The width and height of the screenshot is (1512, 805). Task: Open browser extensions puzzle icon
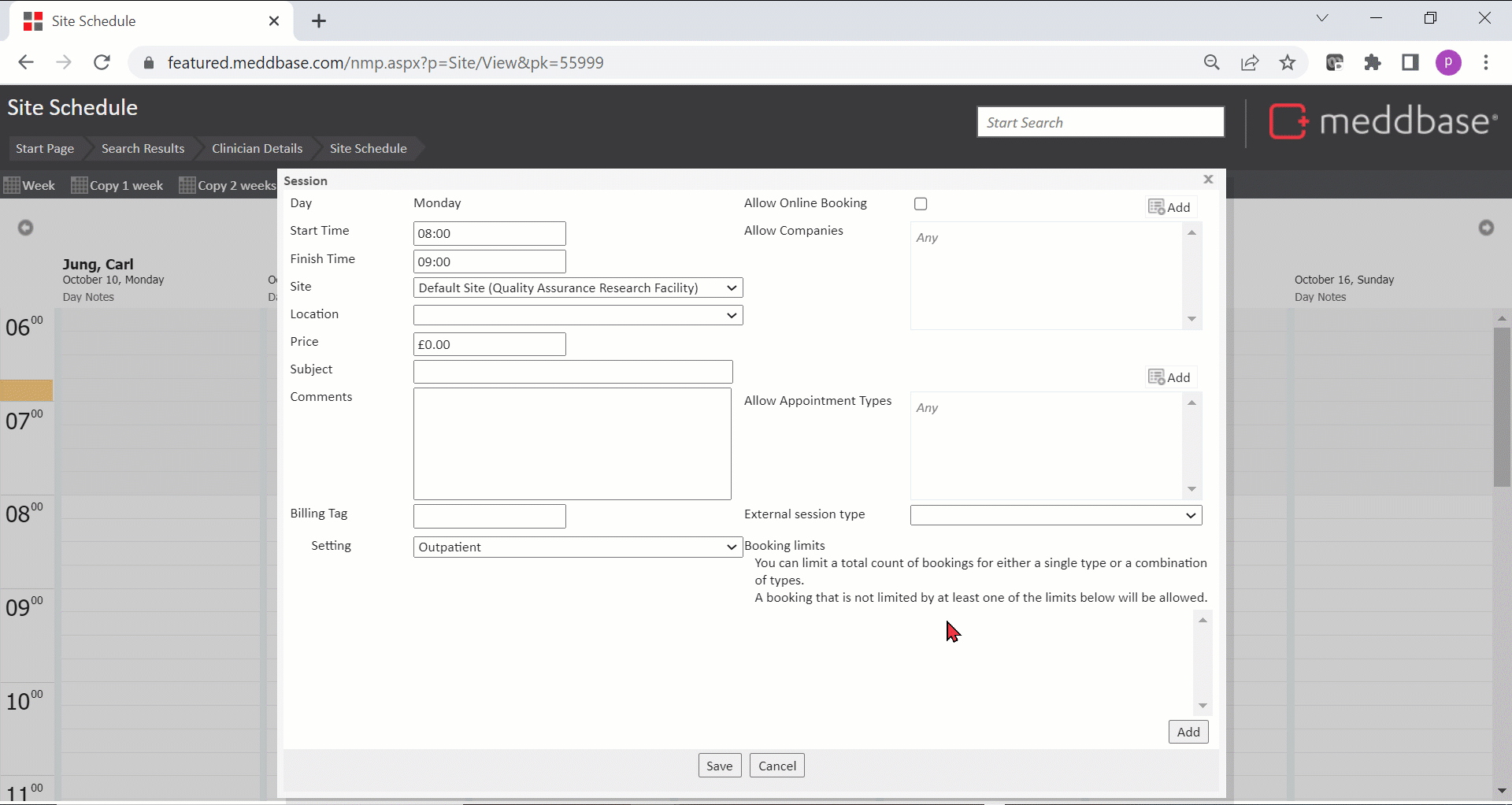[1373, 63]
